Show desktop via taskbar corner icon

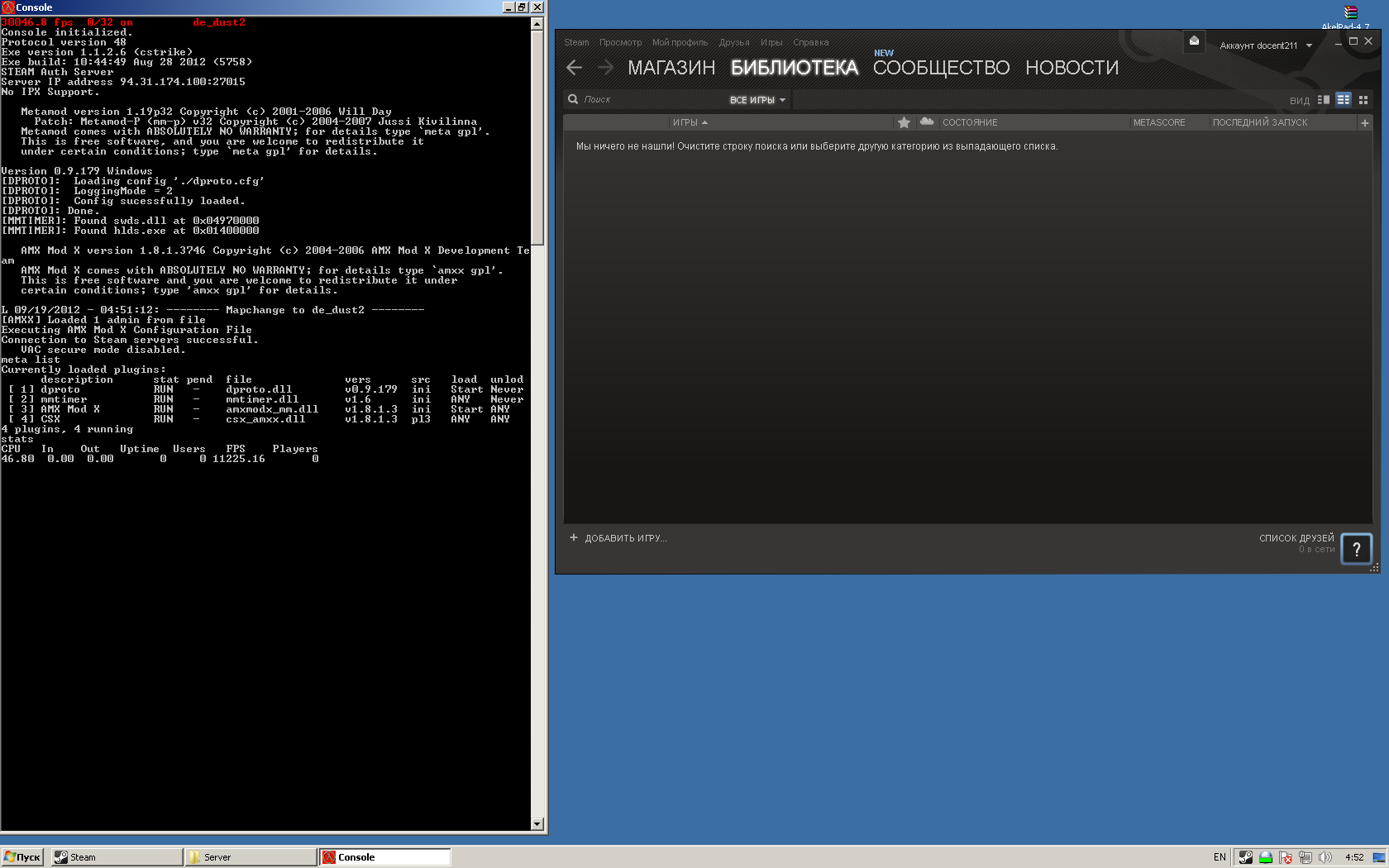coord(1379,857)
